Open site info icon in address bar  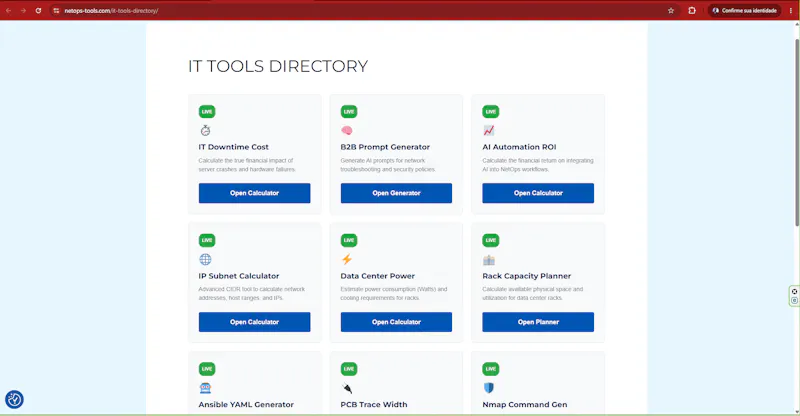(56, 10)
